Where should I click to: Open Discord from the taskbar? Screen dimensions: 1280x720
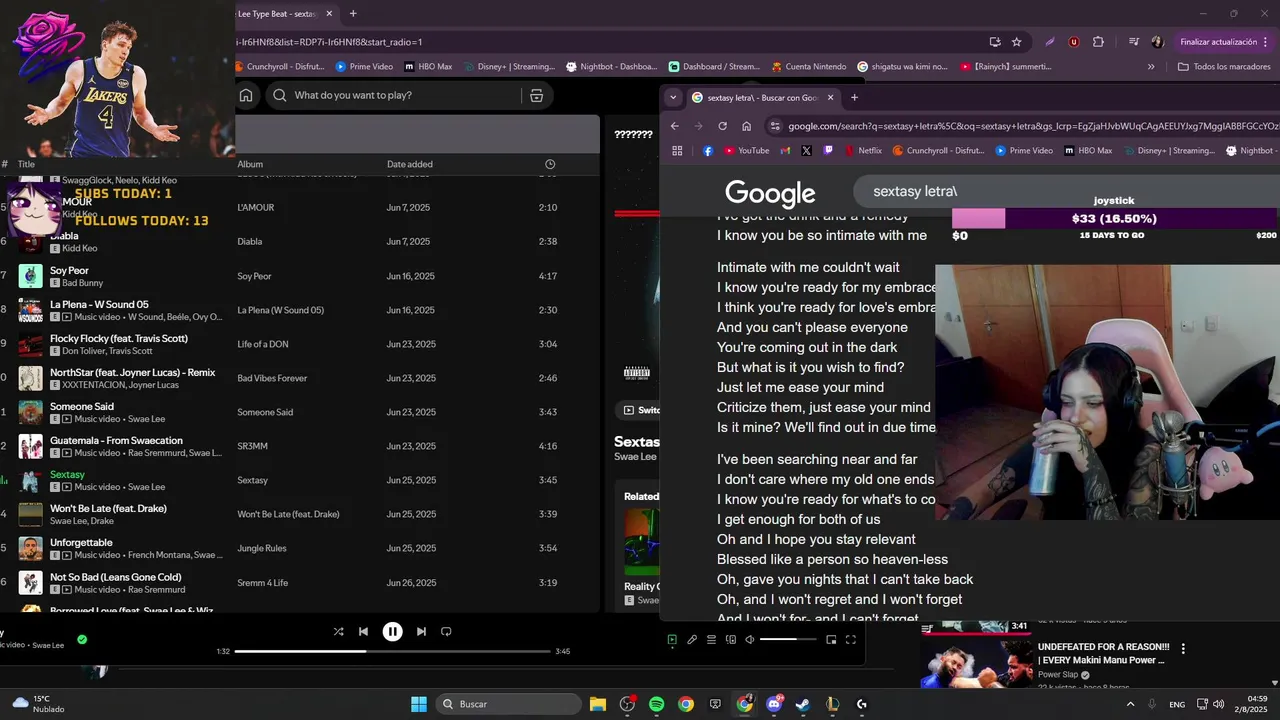pyautogui.click(x=774, y=704)
